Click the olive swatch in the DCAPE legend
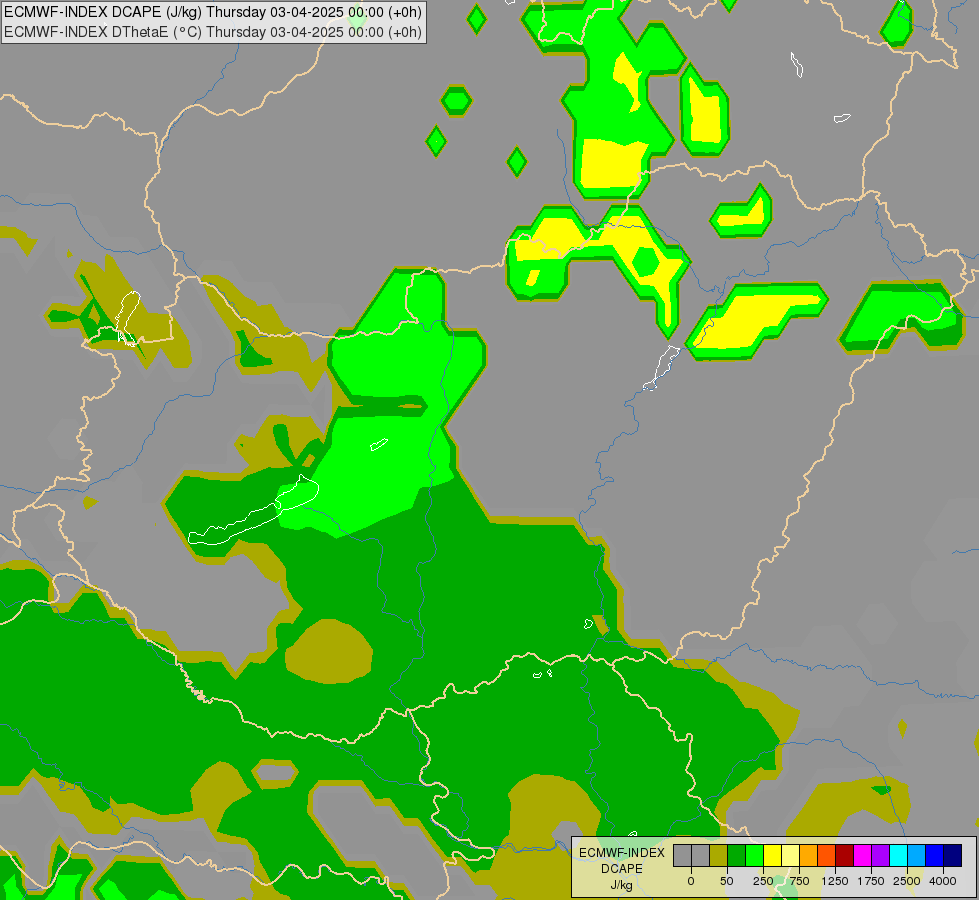979x900 pixels. point(719,855)
